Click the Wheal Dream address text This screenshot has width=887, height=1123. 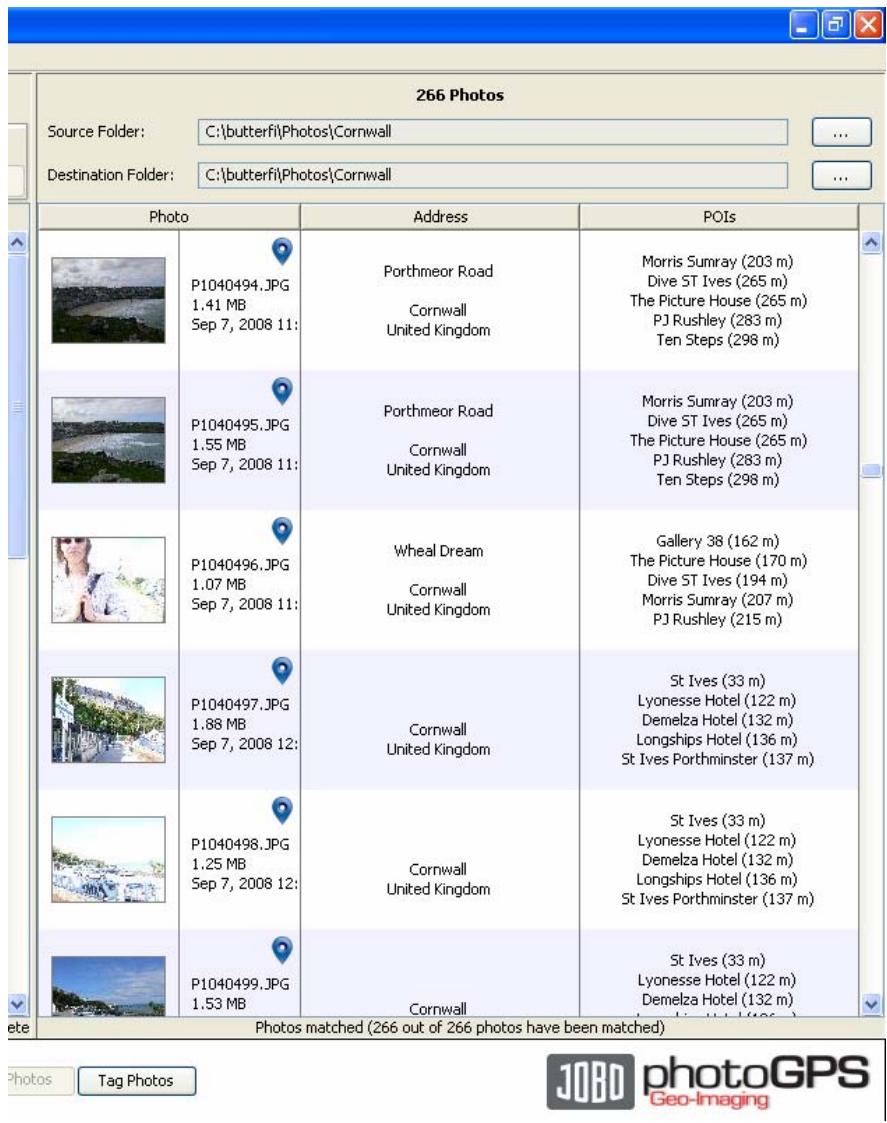point(438,551)
